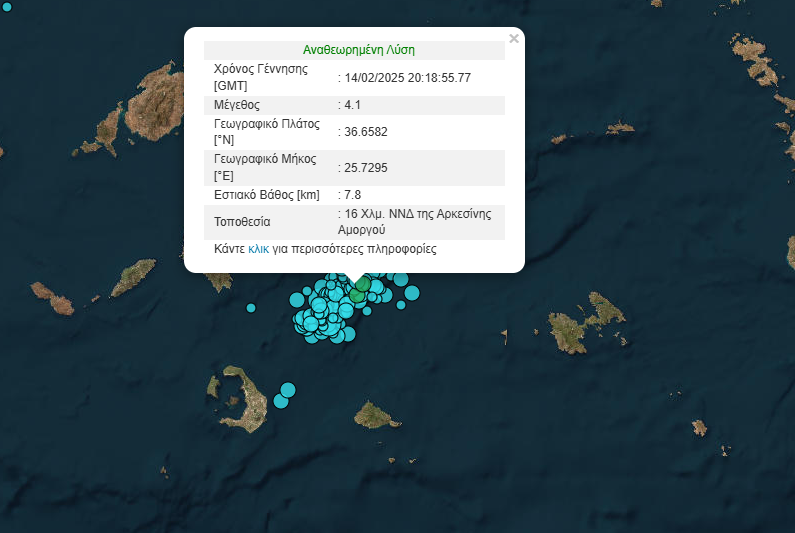
Task: Select the cyan marker in the top-left map corner
Action: coord(8,7)
